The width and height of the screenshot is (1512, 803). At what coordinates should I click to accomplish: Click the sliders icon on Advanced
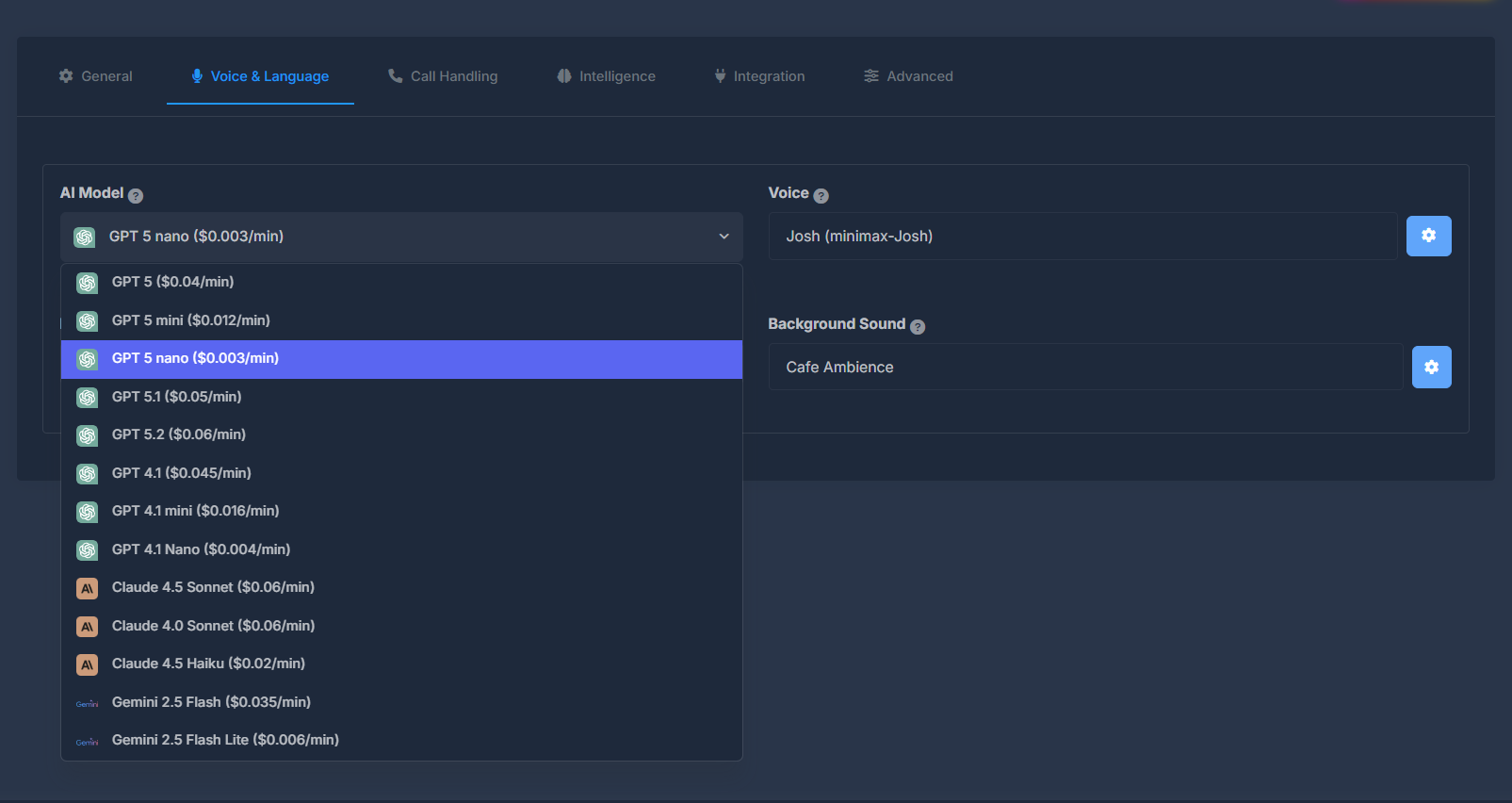click(871, 76)
